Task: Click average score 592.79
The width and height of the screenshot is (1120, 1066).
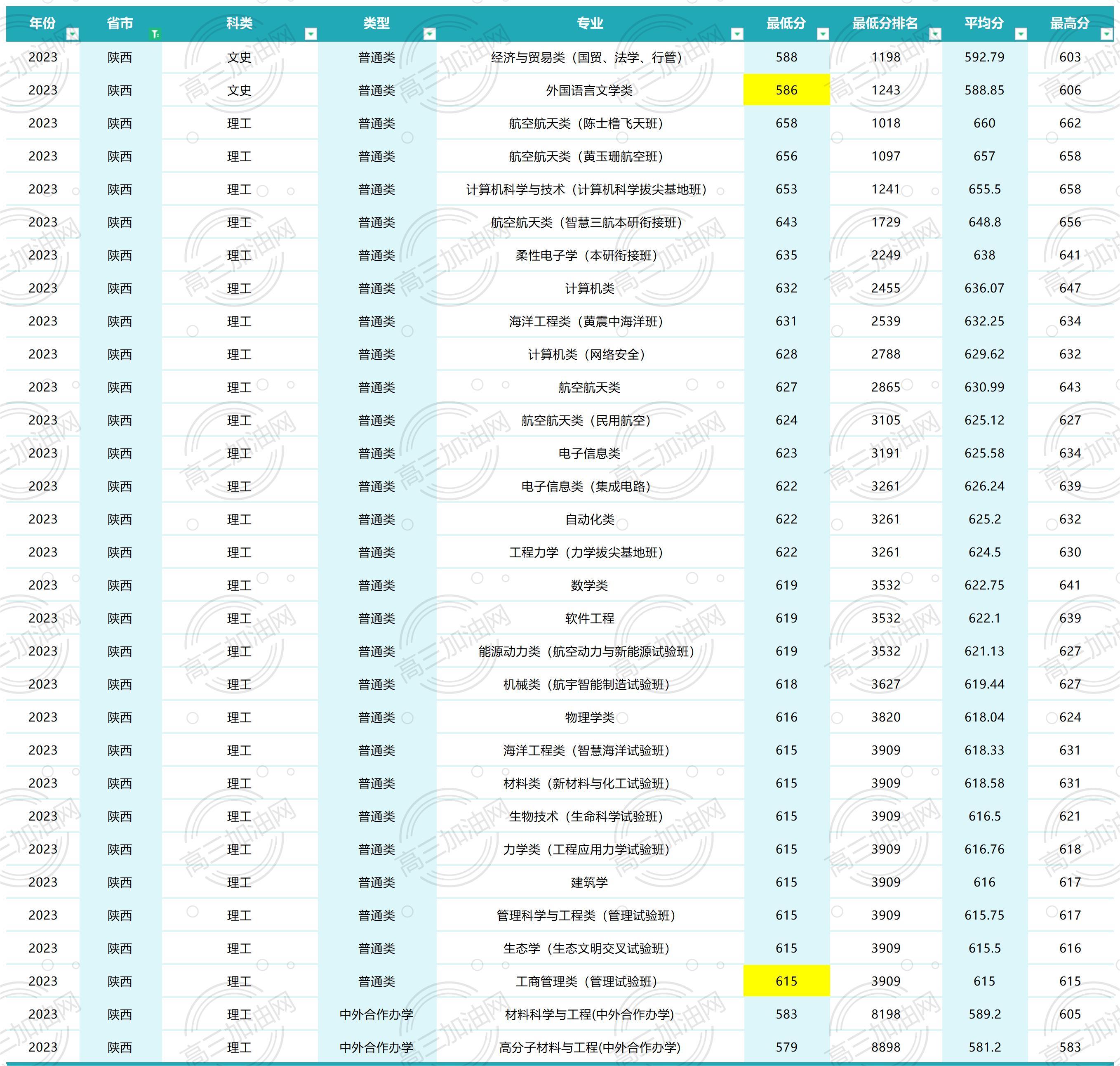Action: click(984, 57)
